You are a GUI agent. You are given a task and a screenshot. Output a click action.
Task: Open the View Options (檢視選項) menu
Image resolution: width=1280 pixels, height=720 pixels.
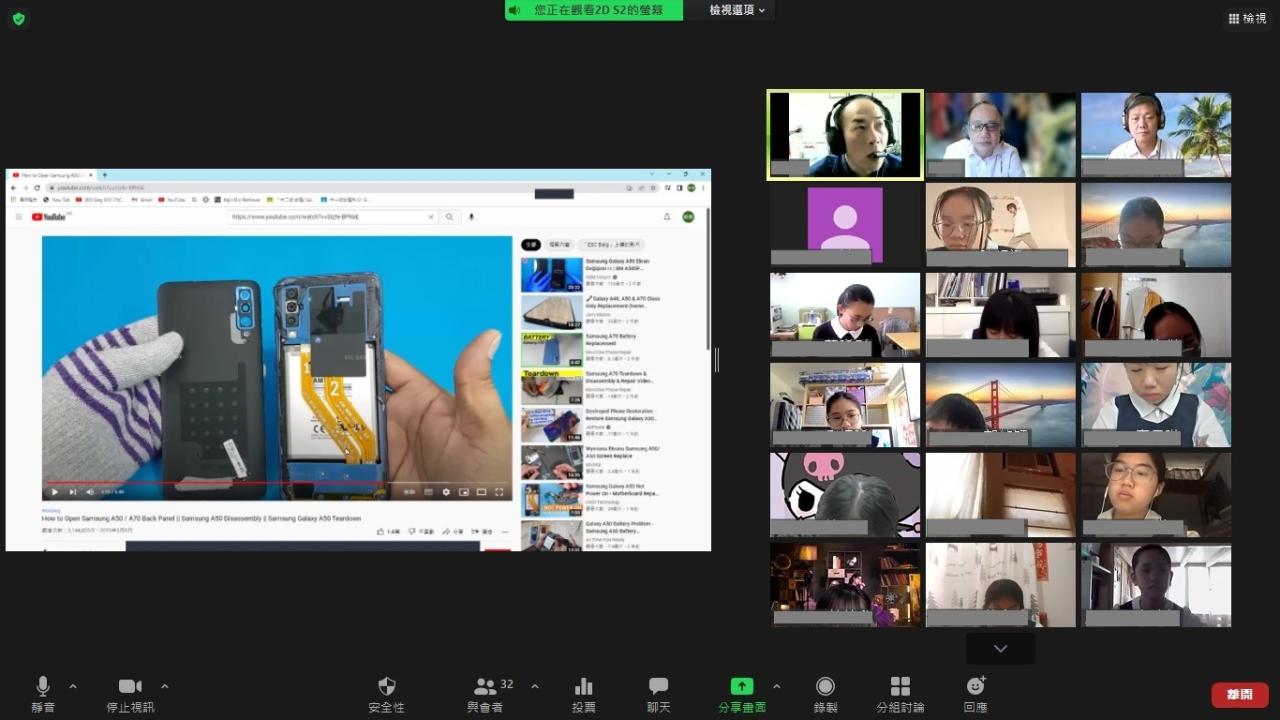click(737, 10)
